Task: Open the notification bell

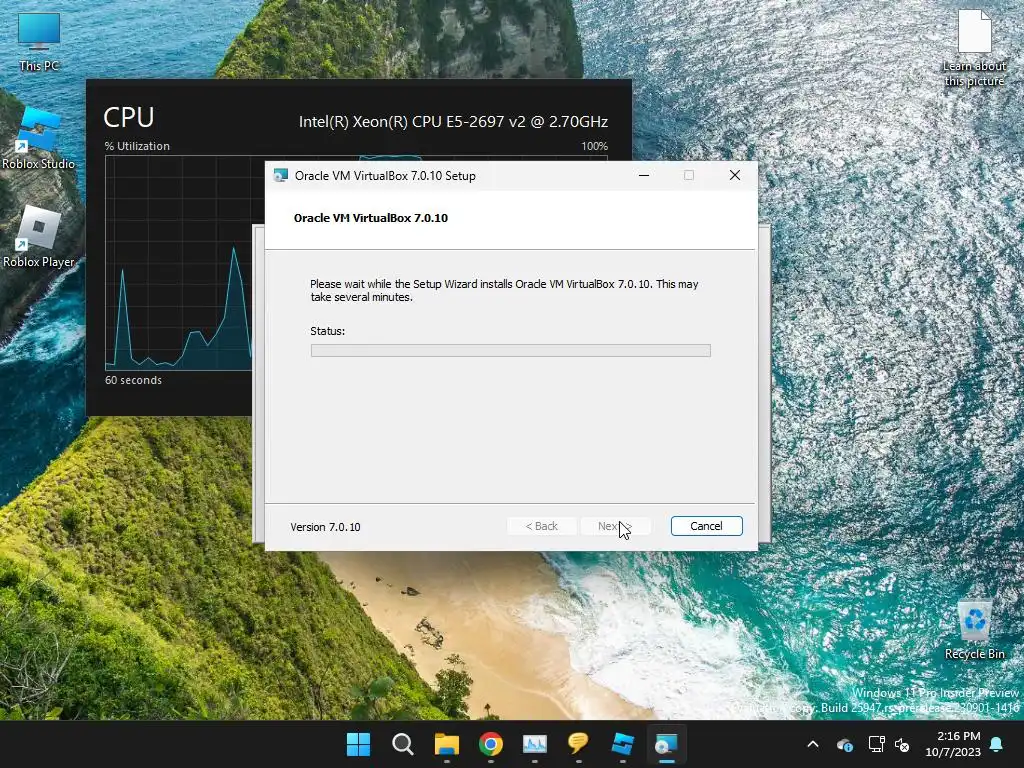Action: [x=996, y=744]
